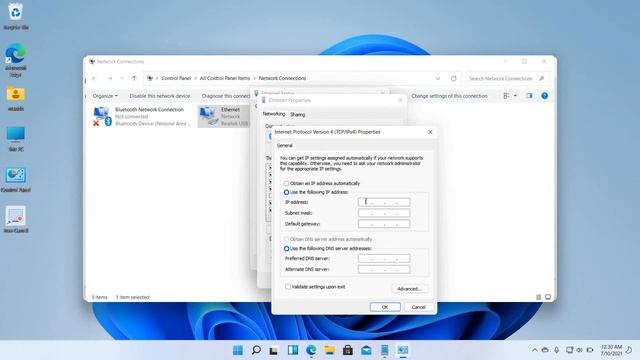Open Task View on the taskbar
Screen dimensions: 640x360
click(x=274, y=350)
